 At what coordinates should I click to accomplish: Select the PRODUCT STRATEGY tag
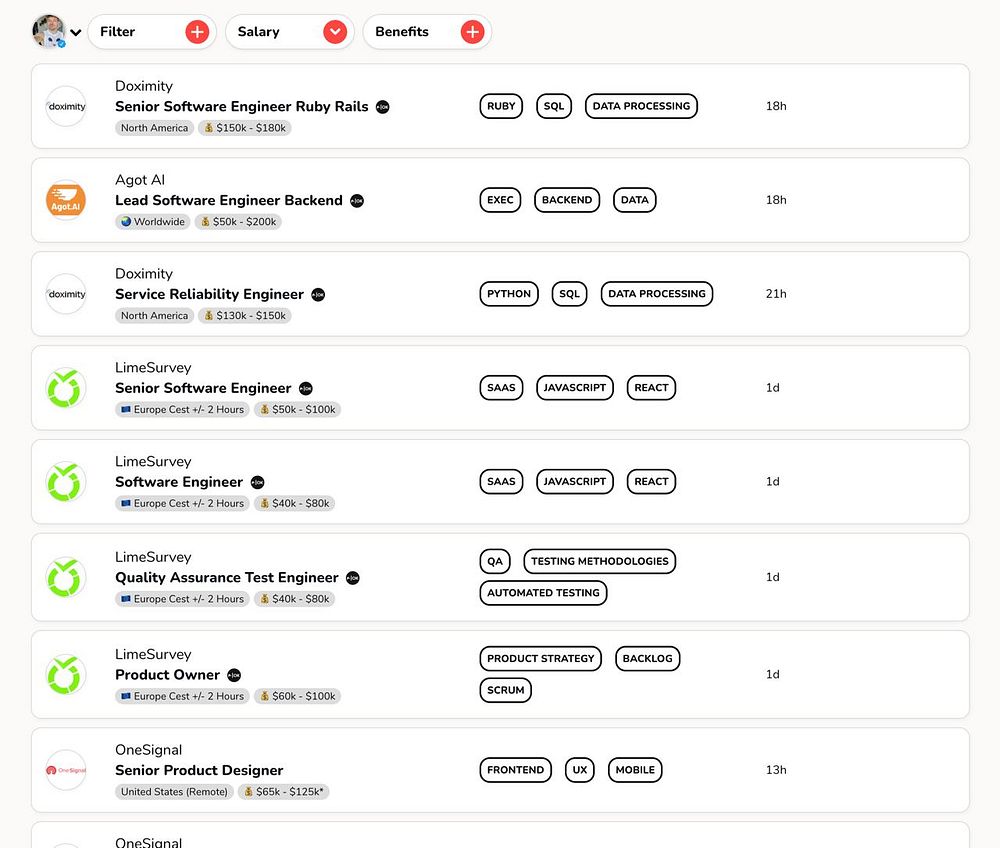(x=541, y=659)
